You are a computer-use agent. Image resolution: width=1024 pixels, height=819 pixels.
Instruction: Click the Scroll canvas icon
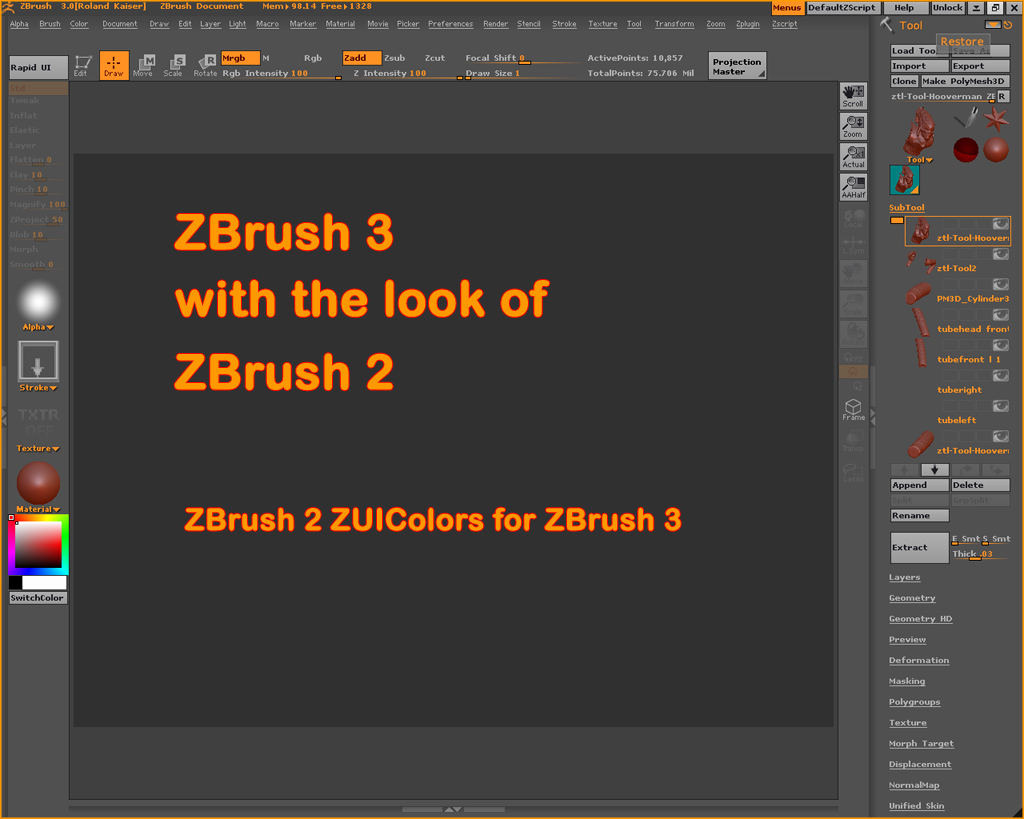coord(853,96)
